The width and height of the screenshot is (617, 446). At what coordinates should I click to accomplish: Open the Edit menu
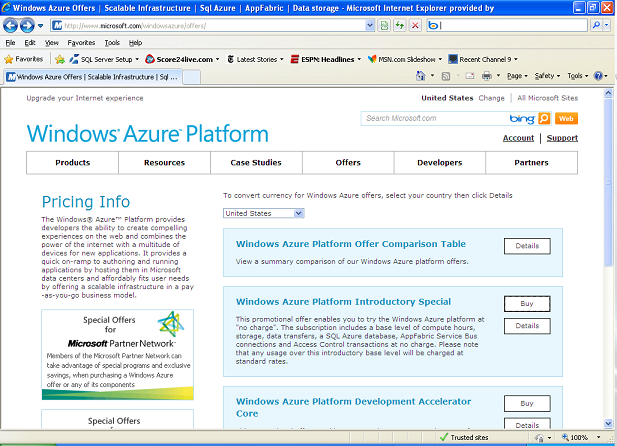(30, 43)
